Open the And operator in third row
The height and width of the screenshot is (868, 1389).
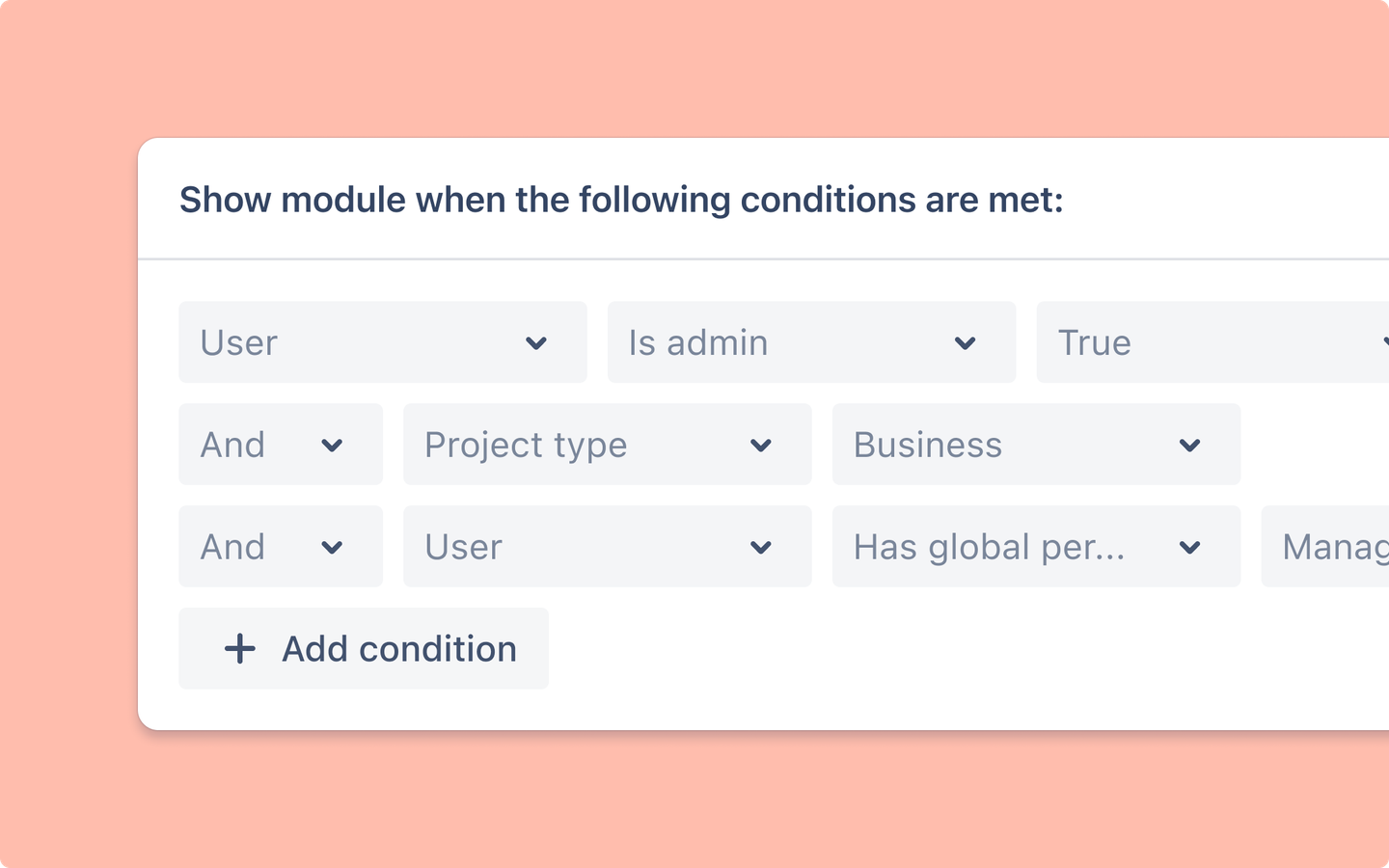(x=281, y=547)
